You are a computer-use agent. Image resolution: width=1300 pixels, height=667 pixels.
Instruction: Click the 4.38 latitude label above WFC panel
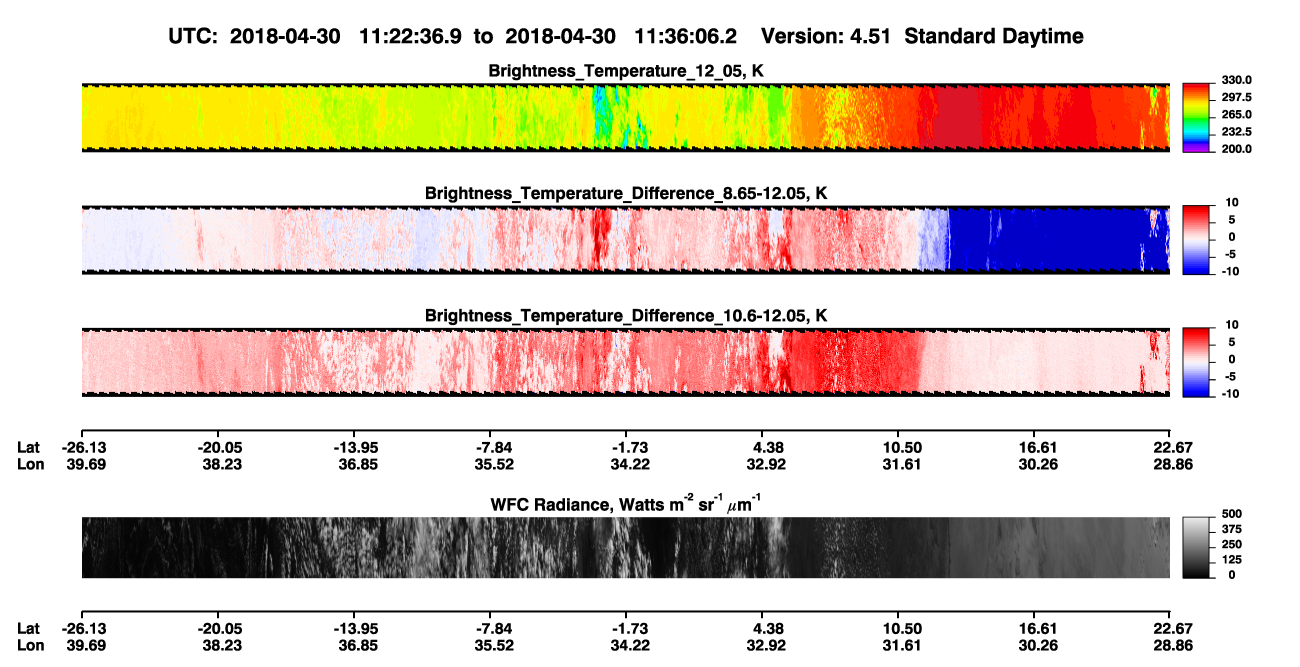point(762,449)
